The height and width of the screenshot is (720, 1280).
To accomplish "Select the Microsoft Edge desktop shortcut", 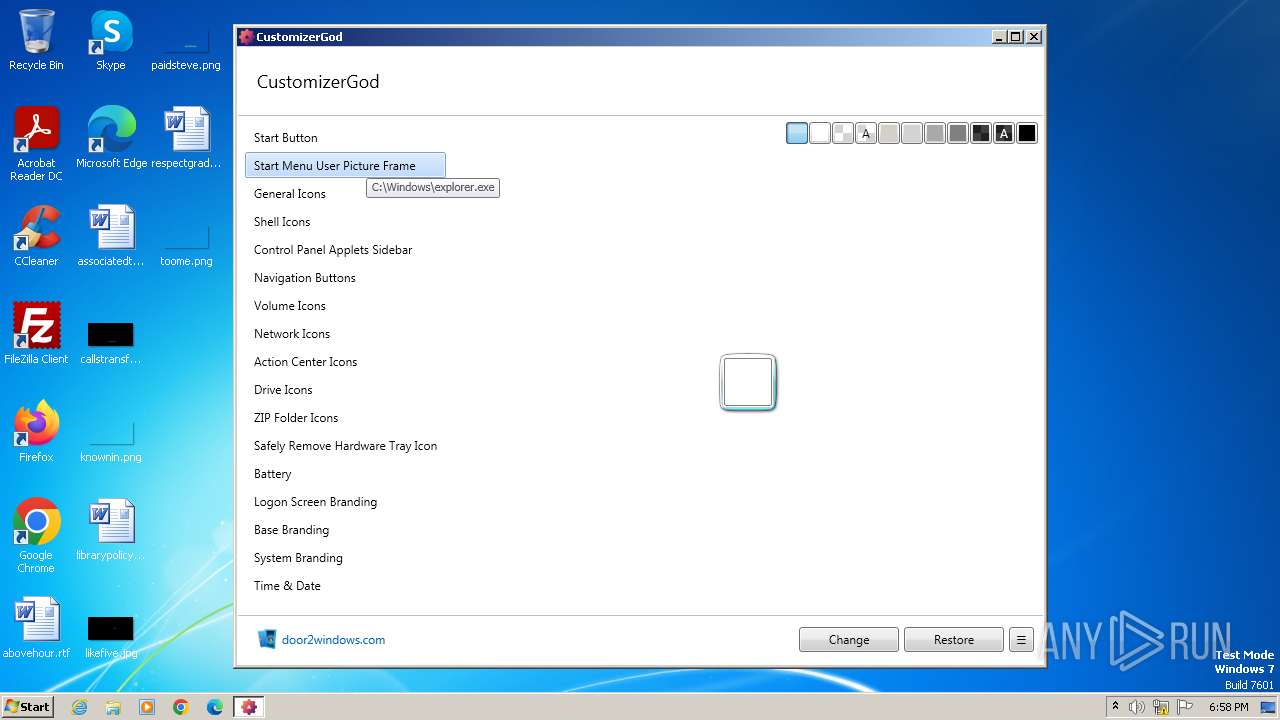I will 111,138.
